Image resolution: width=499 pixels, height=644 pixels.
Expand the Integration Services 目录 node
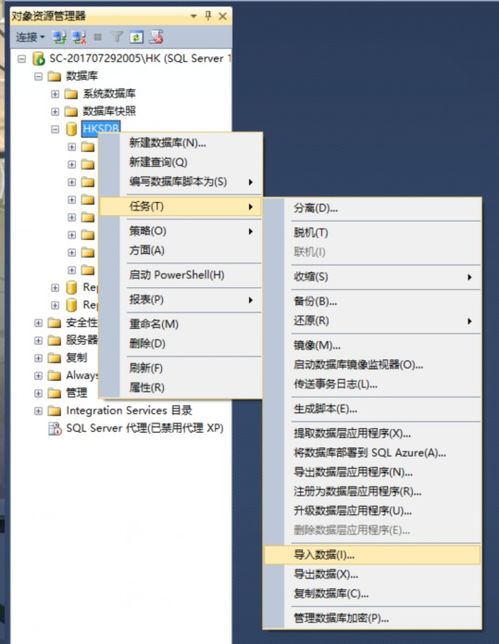click(x=38, y=411)
